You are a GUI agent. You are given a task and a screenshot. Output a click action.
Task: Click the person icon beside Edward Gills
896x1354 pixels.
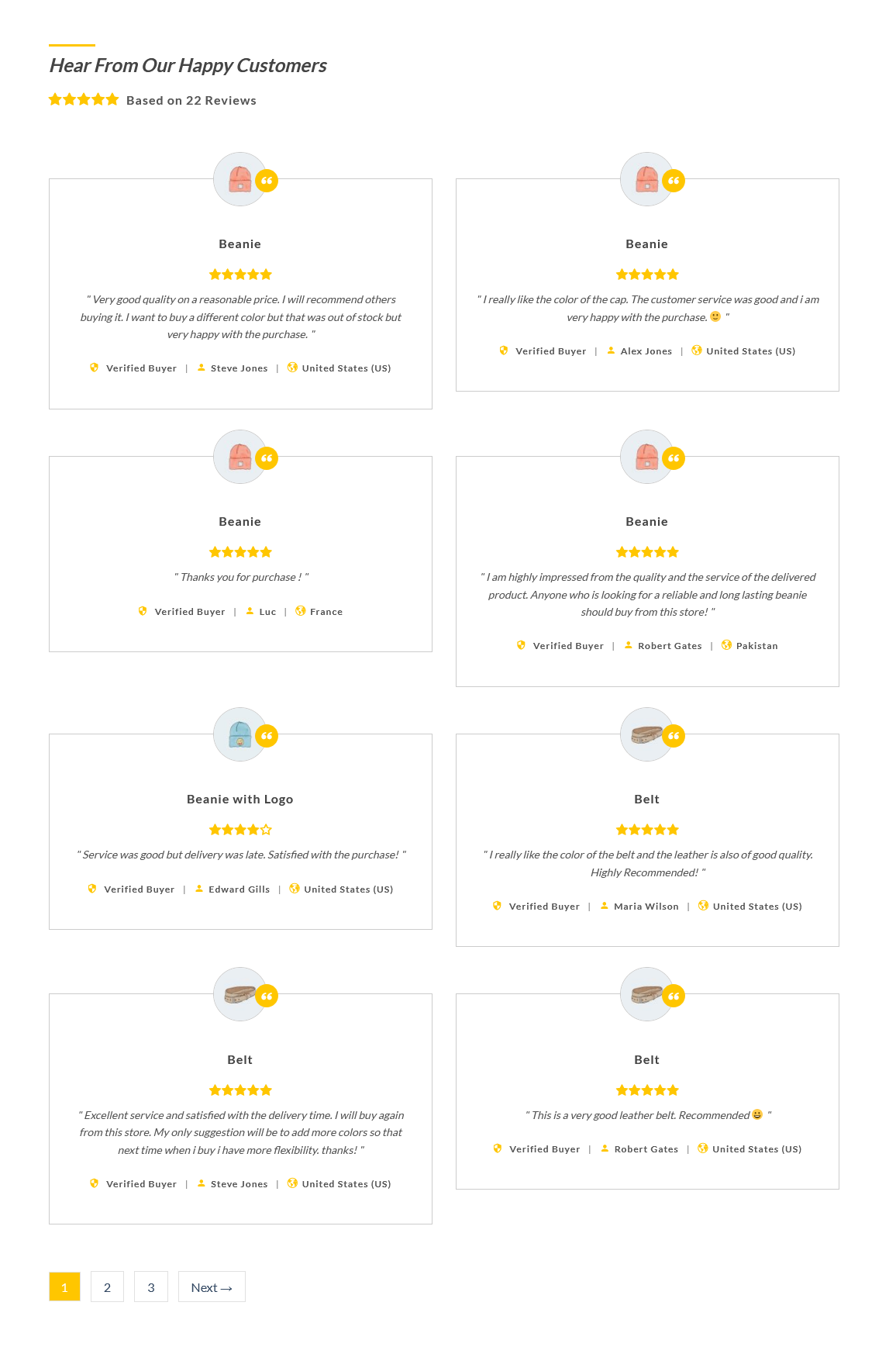[x=199, y=889]
